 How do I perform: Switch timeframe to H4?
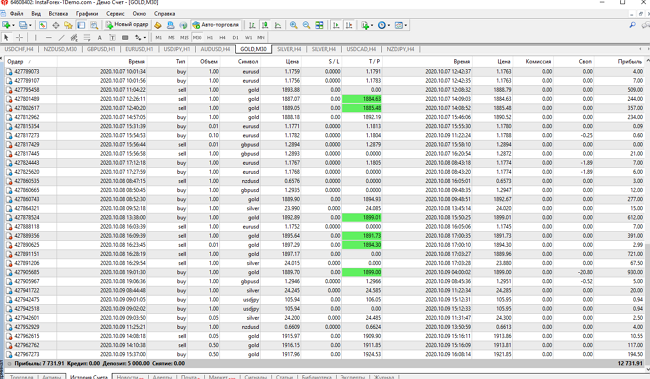pos(223,38)
